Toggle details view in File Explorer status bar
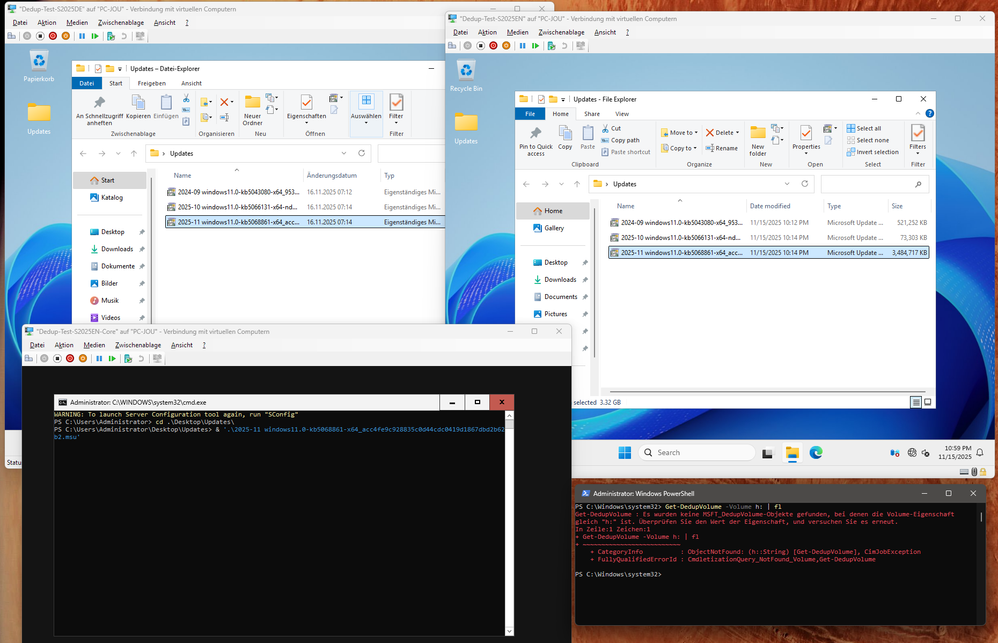This screenshot has width=998, height=643. pos(915,402)
